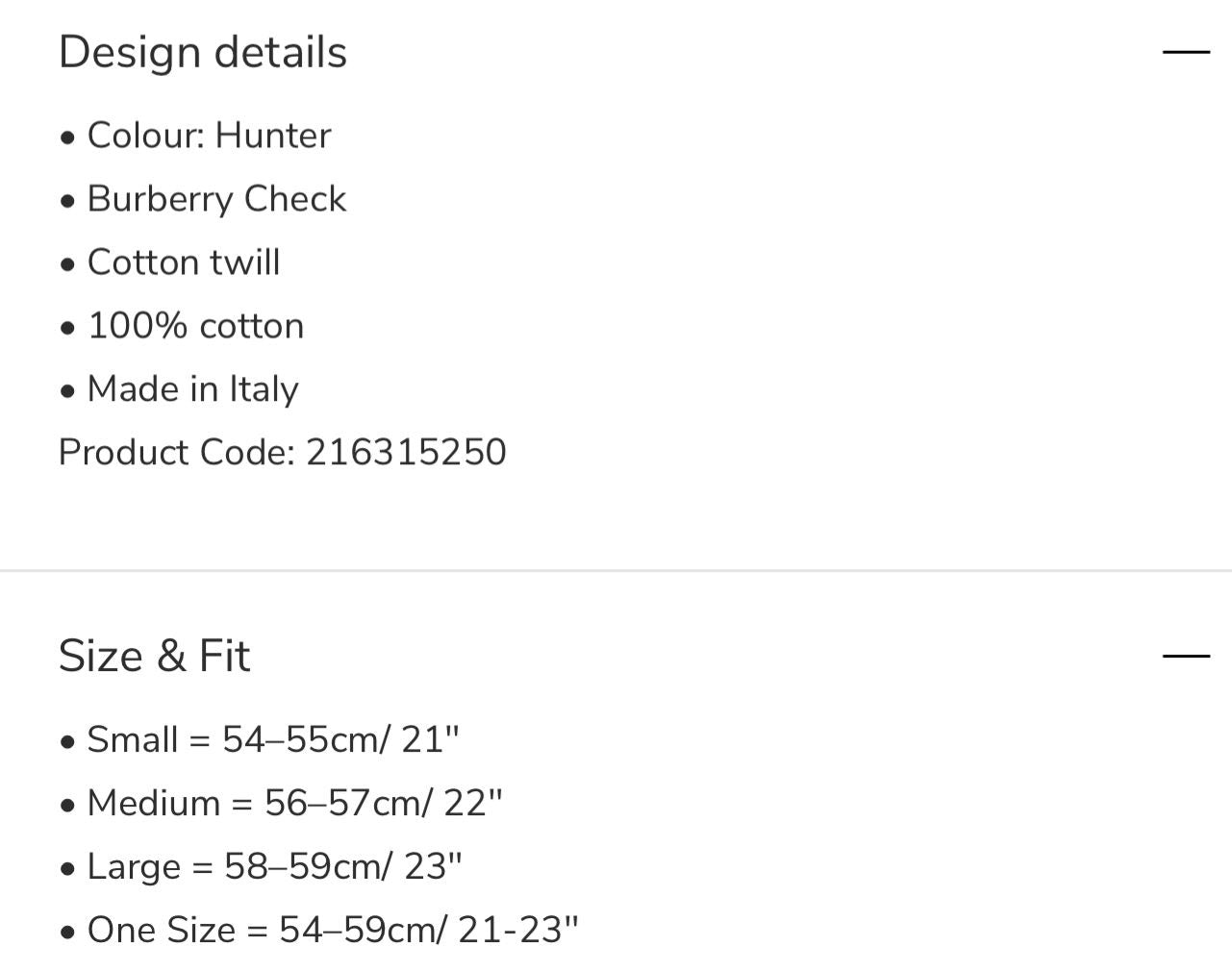Click the Design details heading
The height and width of the screenshot is (971, 1232).
[x=203, y=53]
